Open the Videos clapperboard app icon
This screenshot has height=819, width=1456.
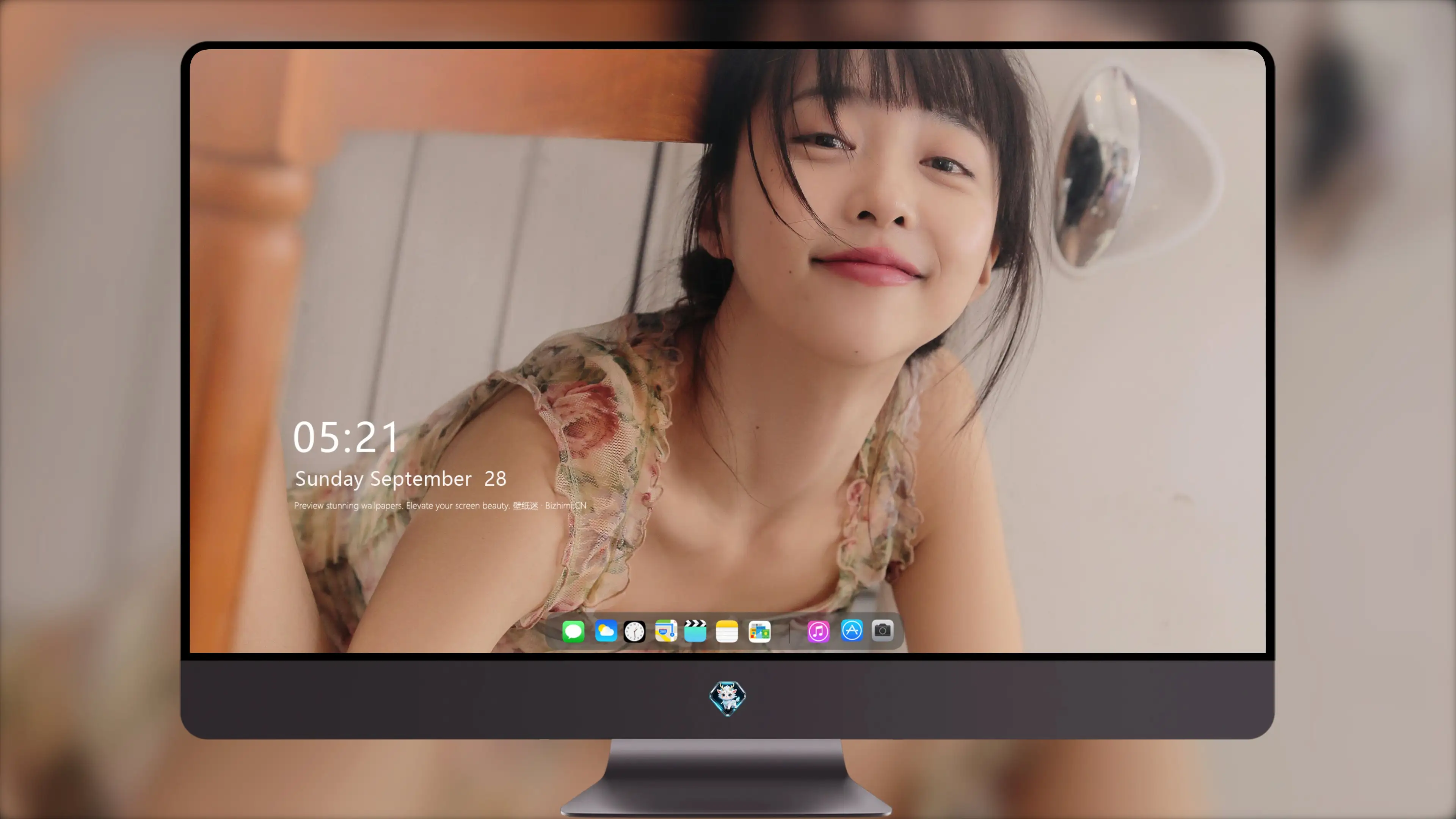tap(695, 631)
